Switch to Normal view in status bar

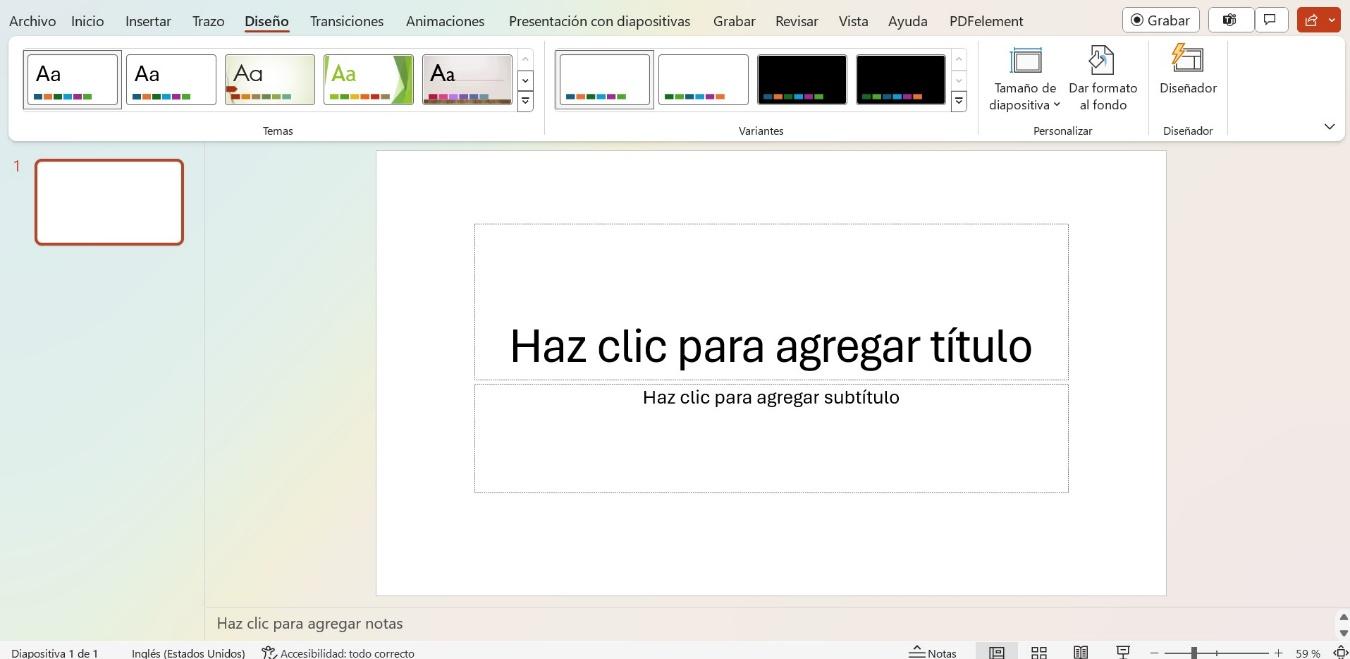tap(997, 652)
